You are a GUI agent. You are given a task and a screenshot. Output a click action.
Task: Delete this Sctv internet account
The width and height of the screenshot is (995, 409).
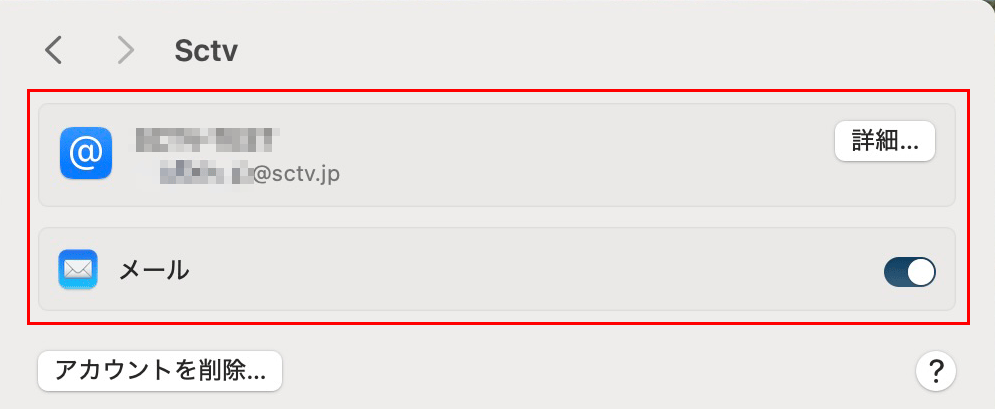(x=160, y=371)
